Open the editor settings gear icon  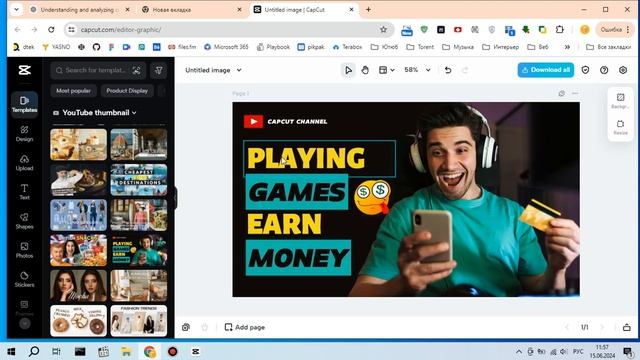point(623,70)
